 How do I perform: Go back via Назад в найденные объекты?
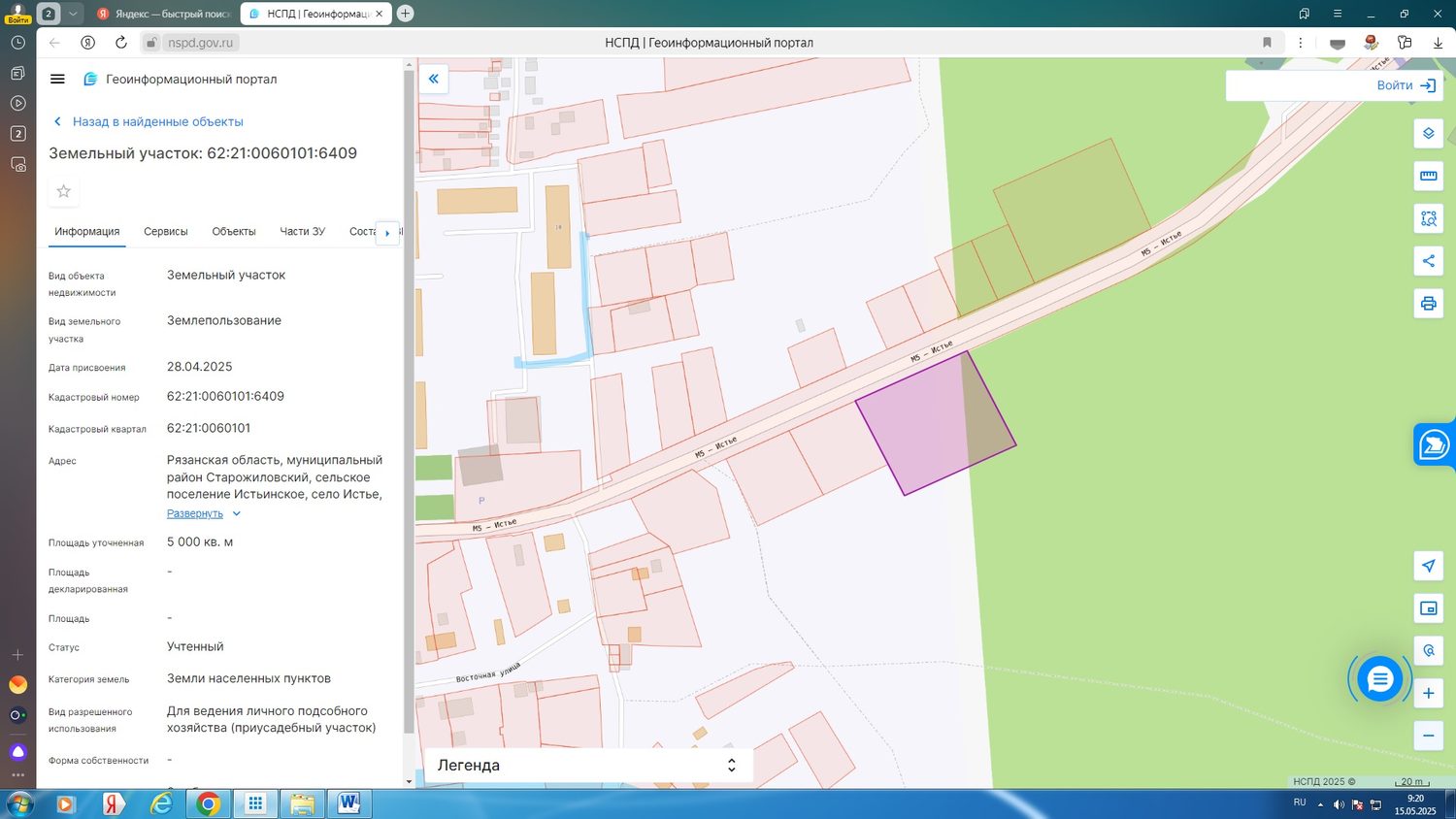pyautogui.click(x=149, y=121)
